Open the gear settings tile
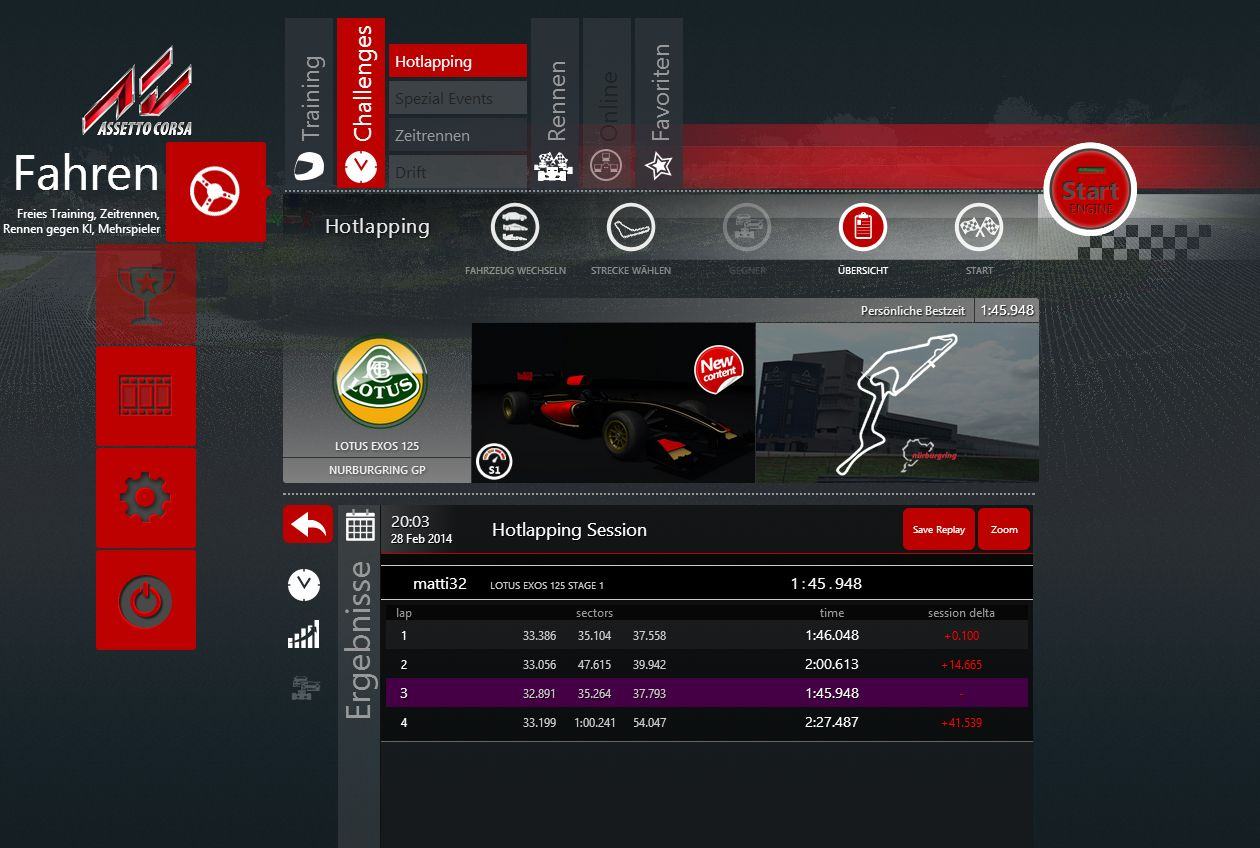The height and width of the screenshot is (848, 1260). [x=146, y=498]
